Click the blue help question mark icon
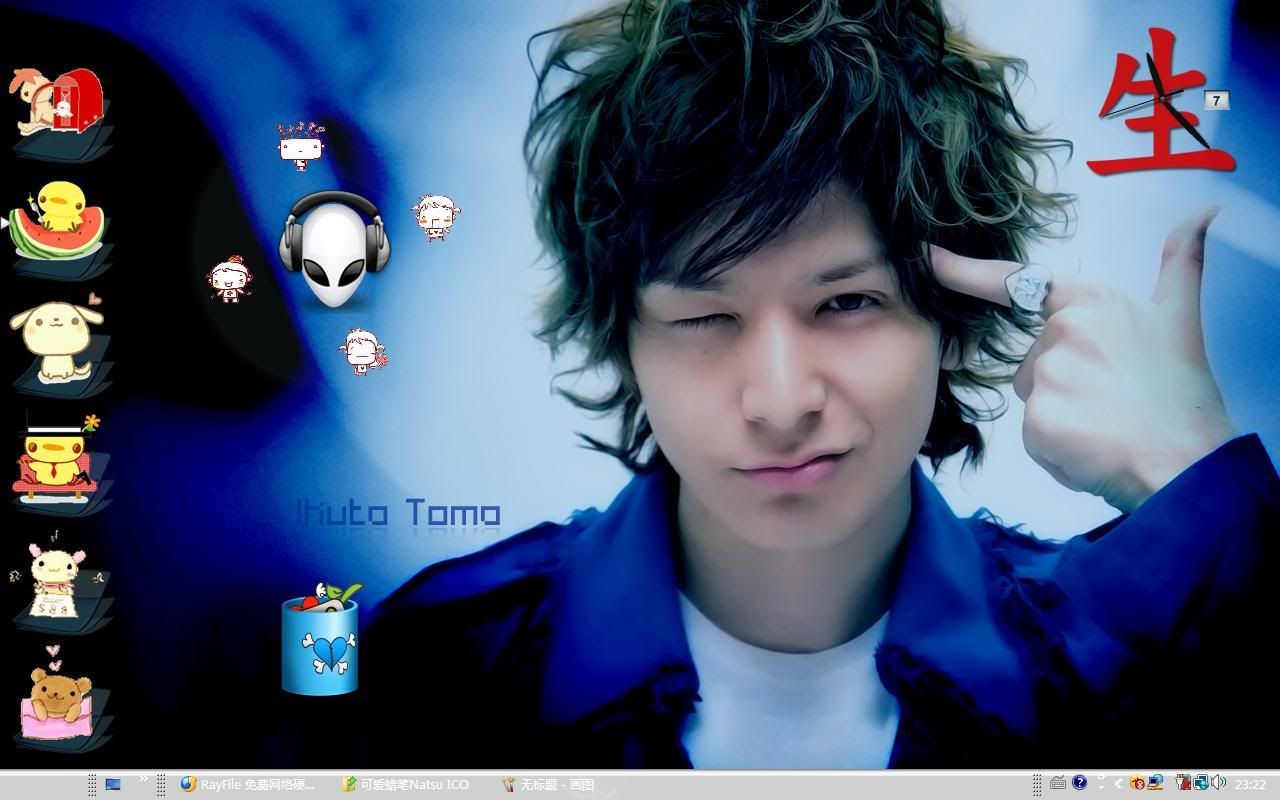The height and width of the screenshot is (800, 1280). point(1080,783)
